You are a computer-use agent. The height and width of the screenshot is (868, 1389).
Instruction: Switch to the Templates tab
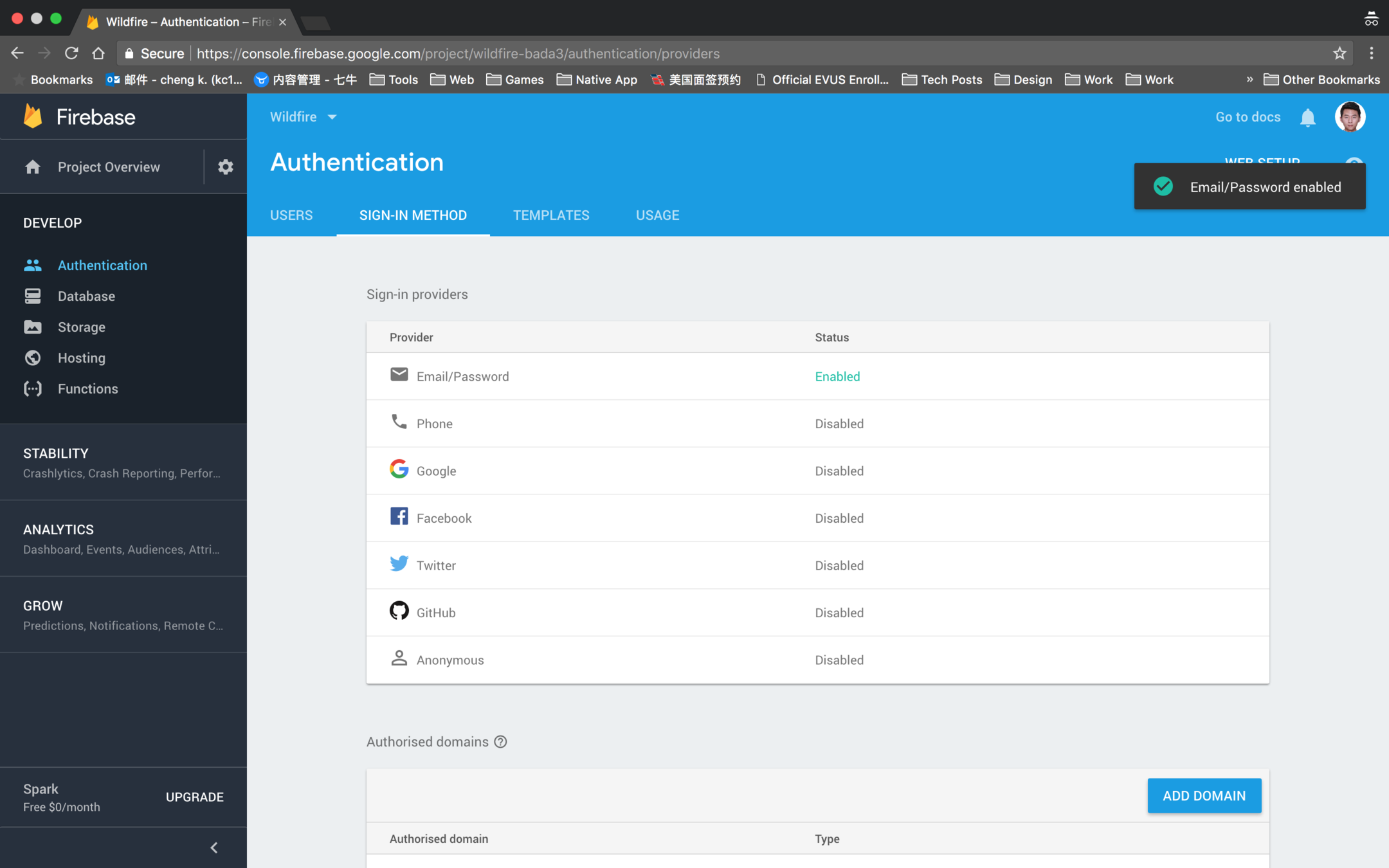point(551,215)
